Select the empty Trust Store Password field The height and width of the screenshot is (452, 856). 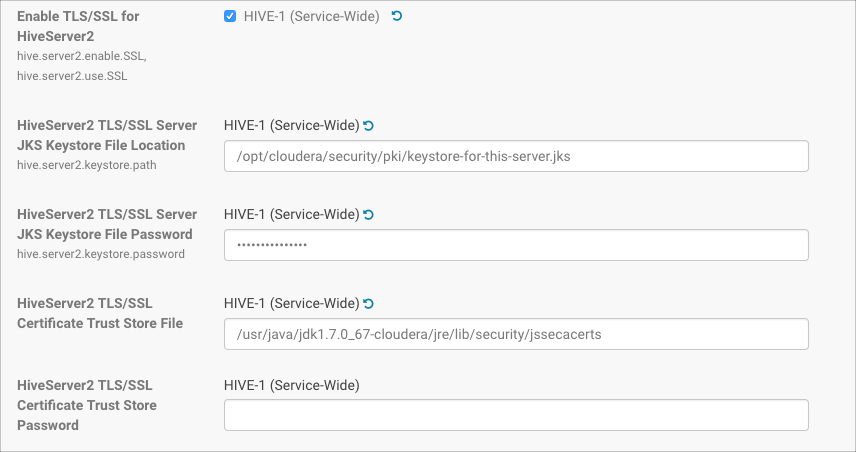pyautogui.click(x=516, y=415)
